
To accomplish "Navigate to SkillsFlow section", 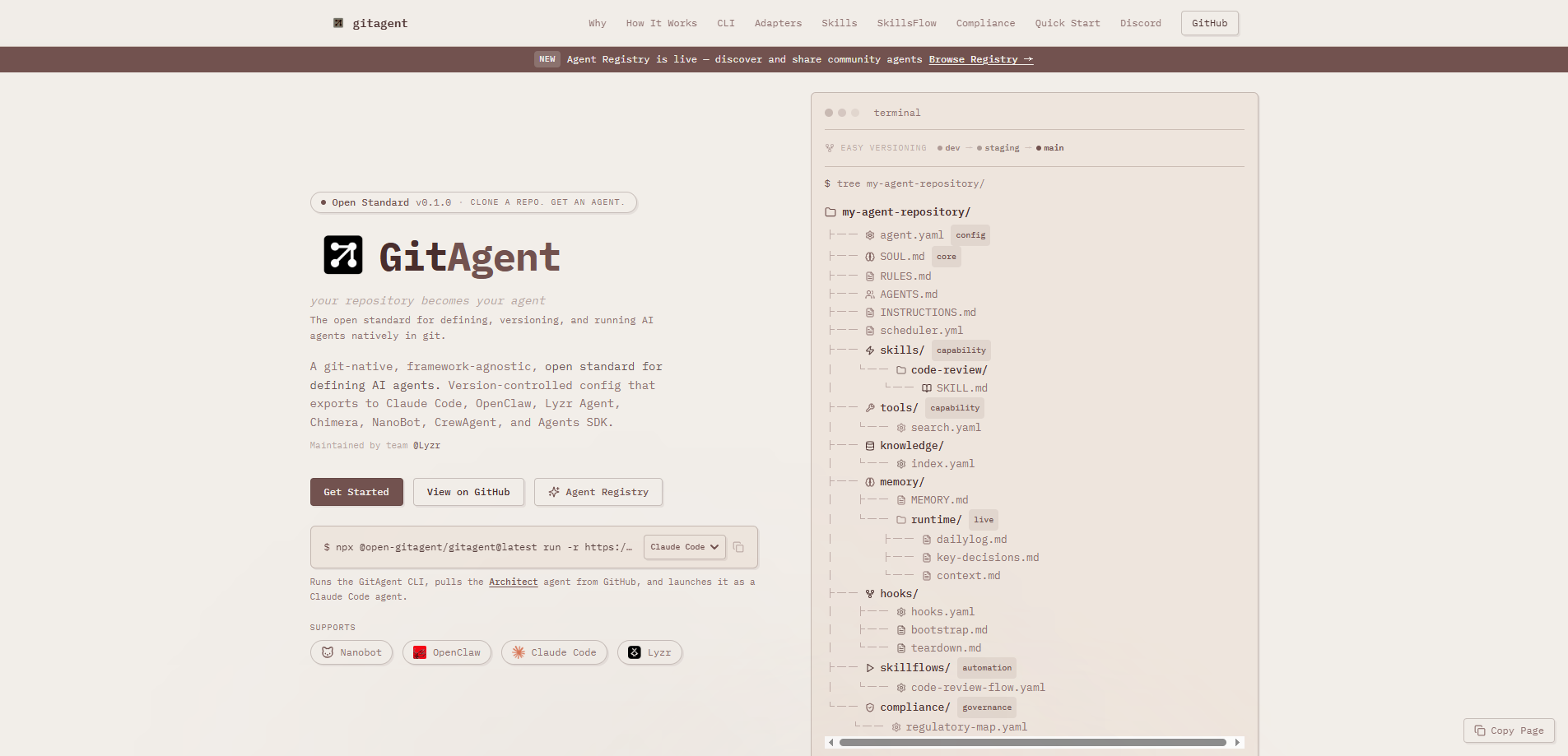I will tap(906, 23).
